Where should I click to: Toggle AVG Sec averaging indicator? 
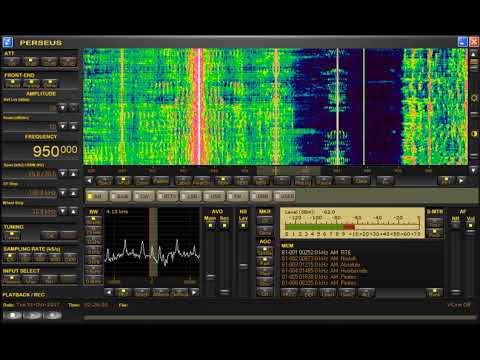pos(224,226)
